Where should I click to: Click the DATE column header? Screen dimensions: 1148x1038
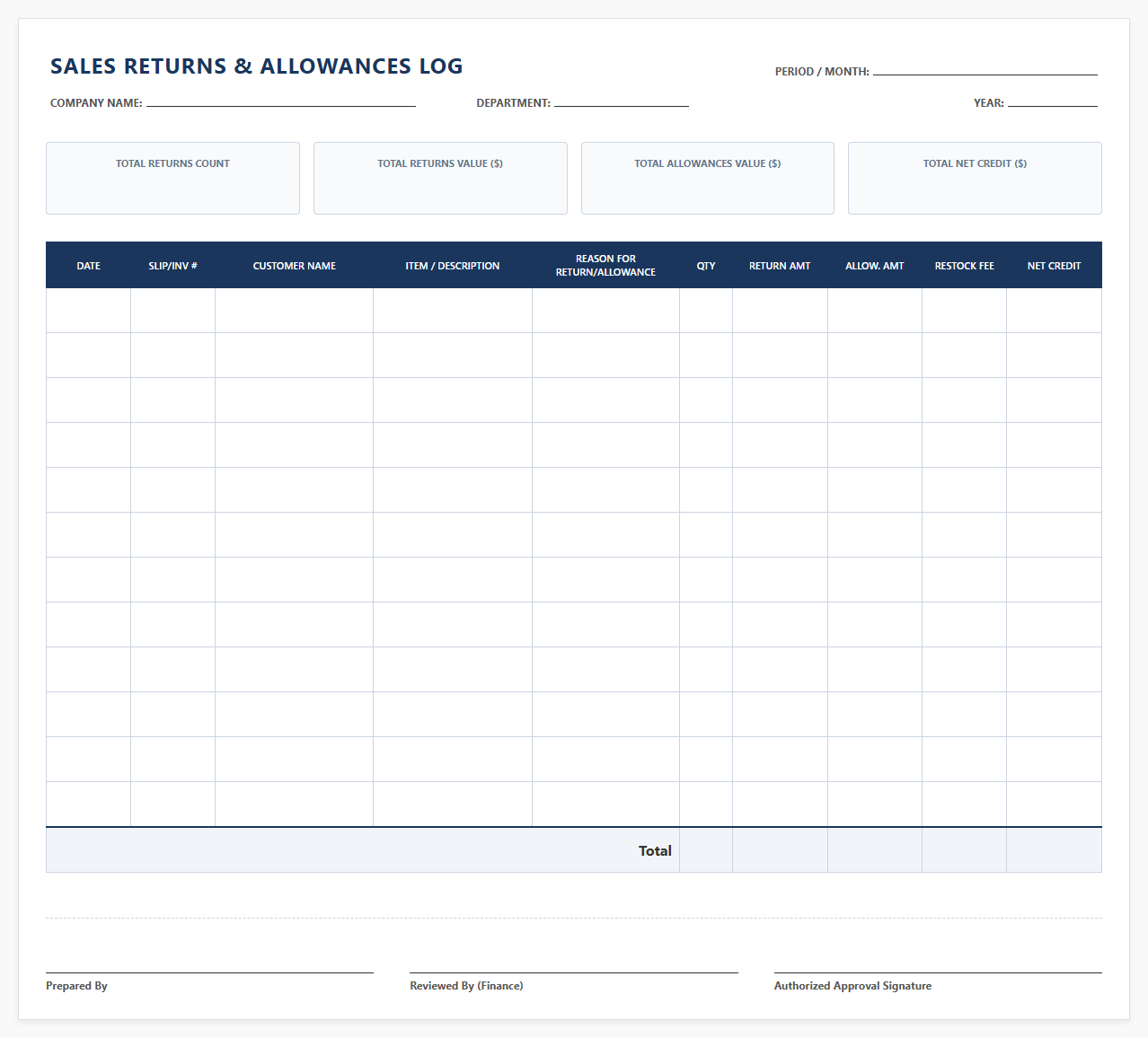[x=88, y=266]
